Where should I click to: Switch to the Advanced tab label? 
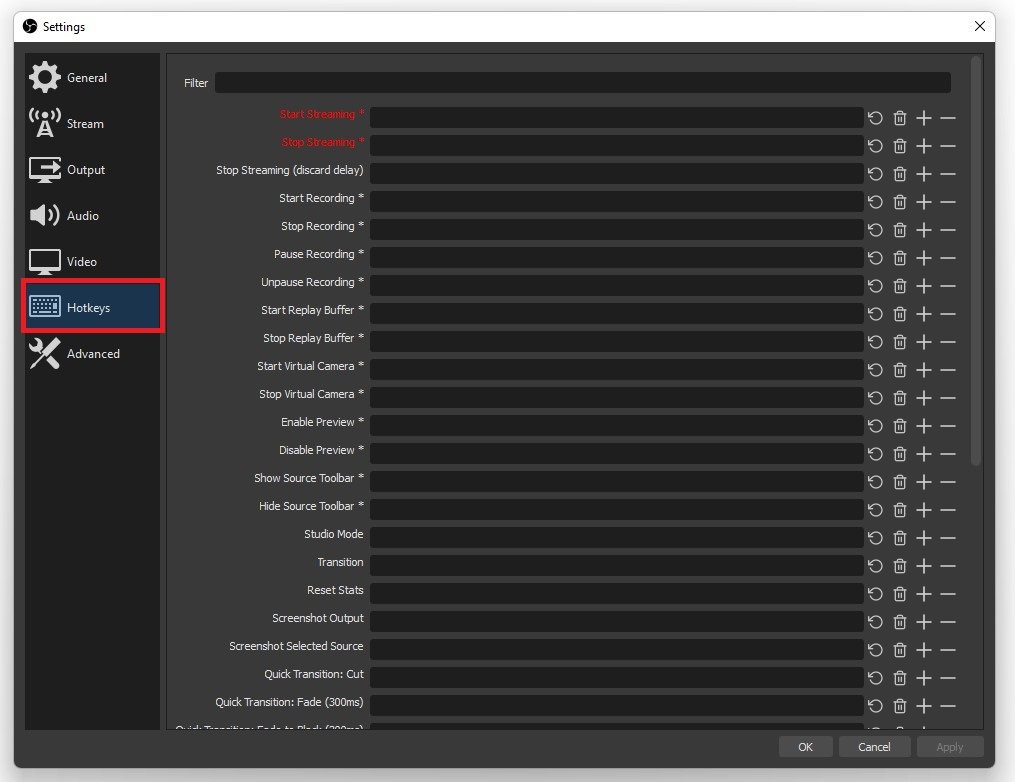(x=93, y=353)
